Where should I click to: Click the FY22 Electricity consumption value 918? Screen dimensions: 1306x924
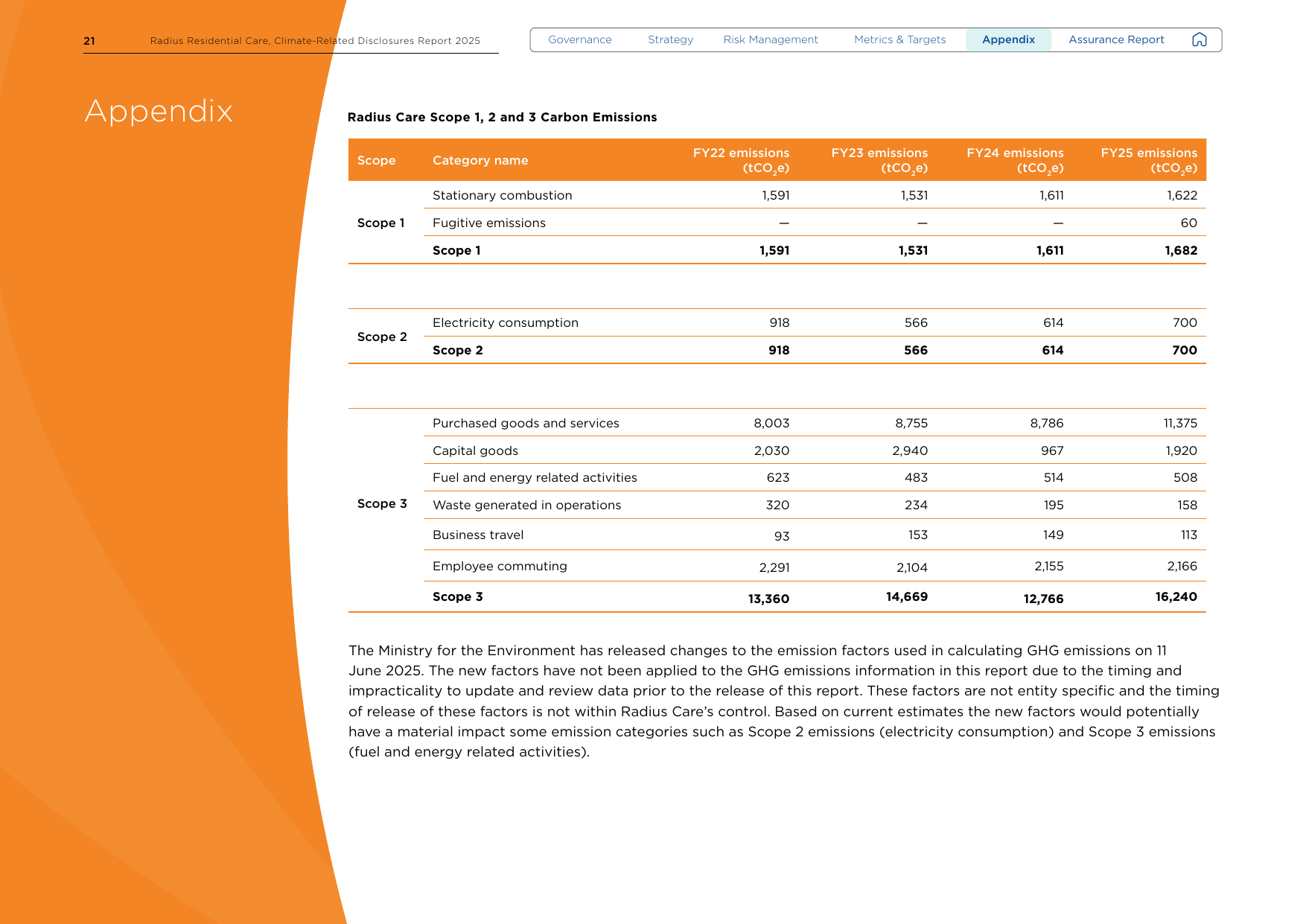[780, 322]
